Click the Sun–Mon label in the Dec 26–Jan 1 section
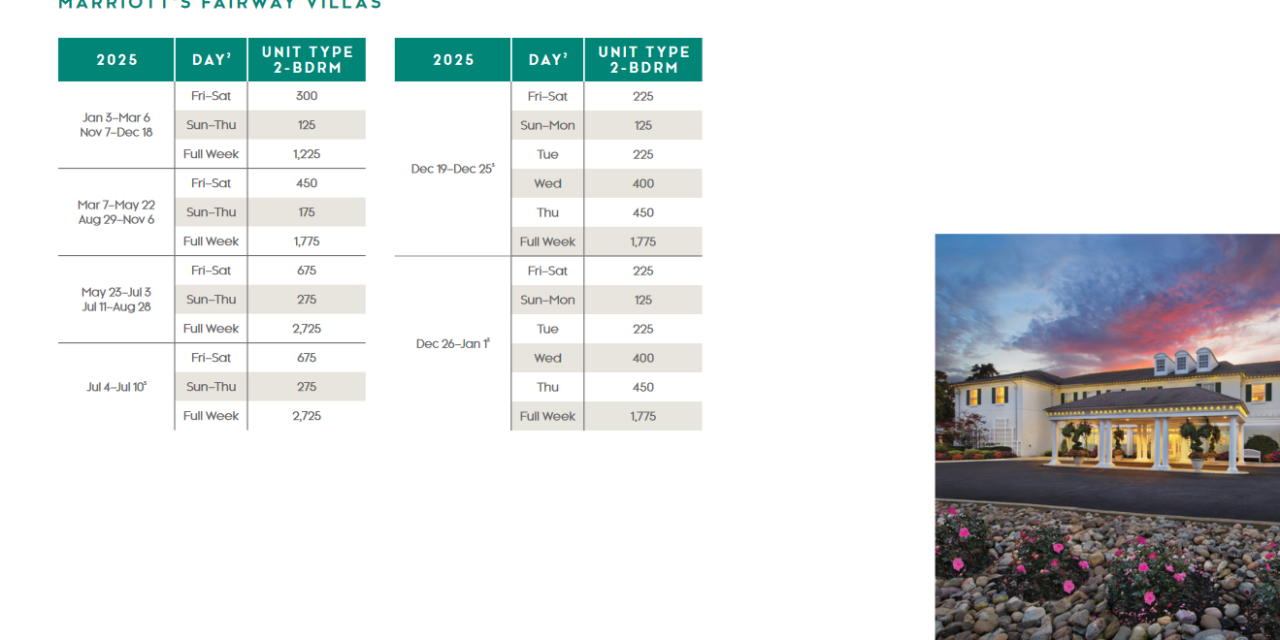The width and height of the screenshot is (1280, 640). (548, 299)
